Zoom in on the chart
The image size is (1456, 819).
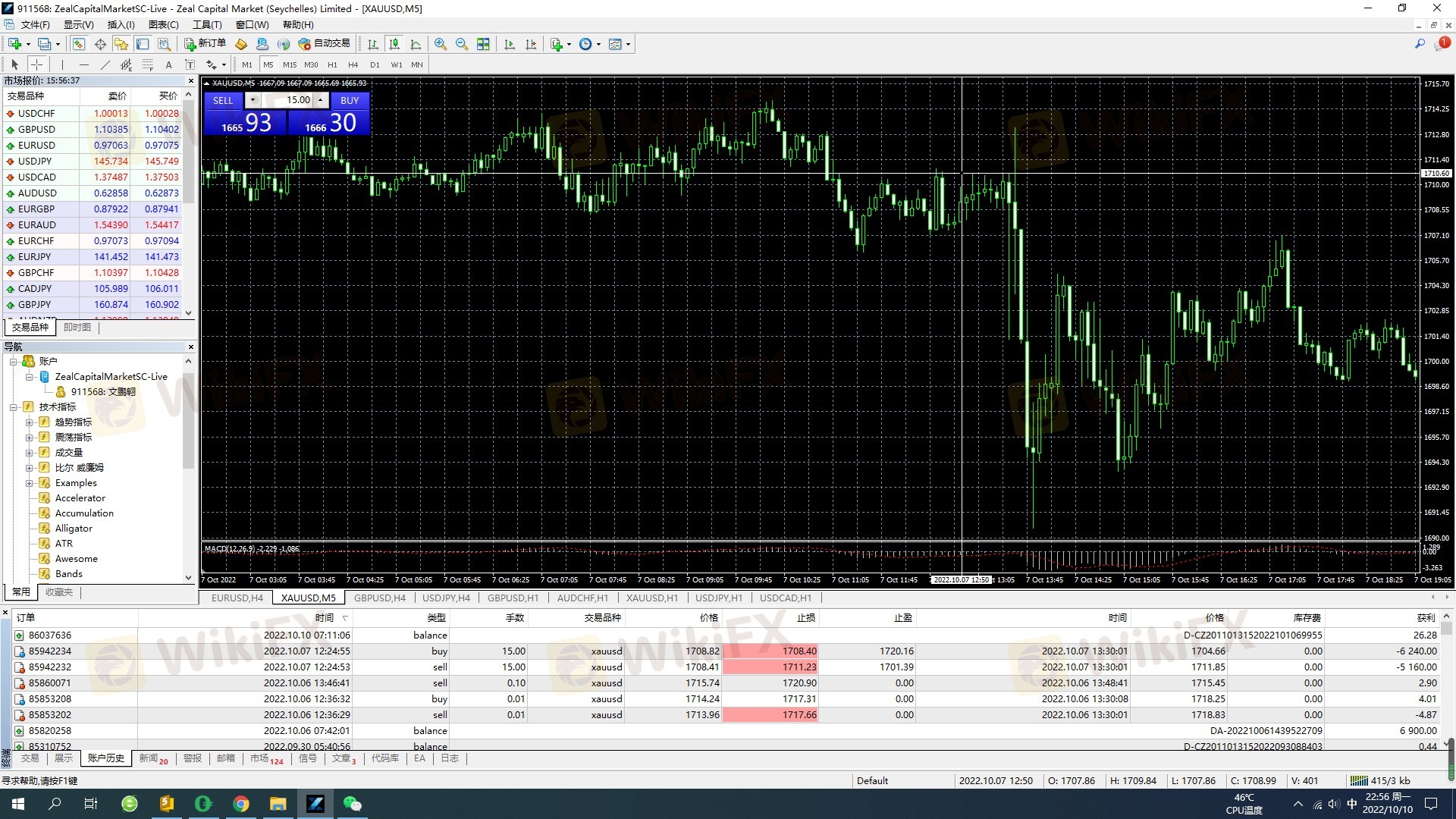click(x=441, y=44)
